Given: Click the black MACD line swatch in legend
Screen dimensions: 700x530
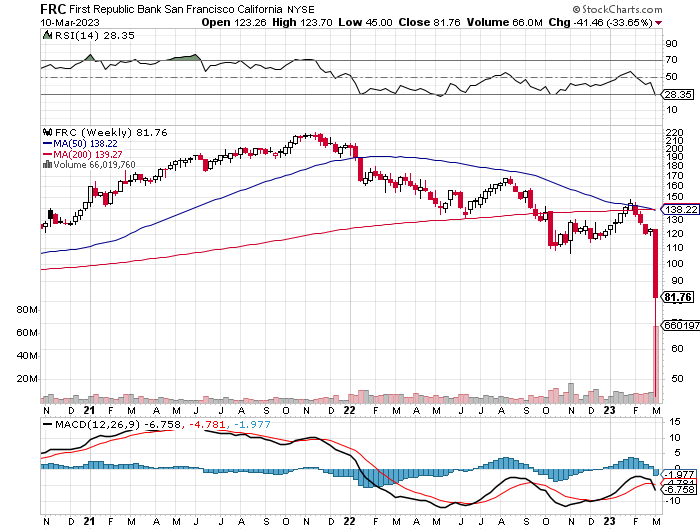Looking at the screenshot, I should (47, 425).
